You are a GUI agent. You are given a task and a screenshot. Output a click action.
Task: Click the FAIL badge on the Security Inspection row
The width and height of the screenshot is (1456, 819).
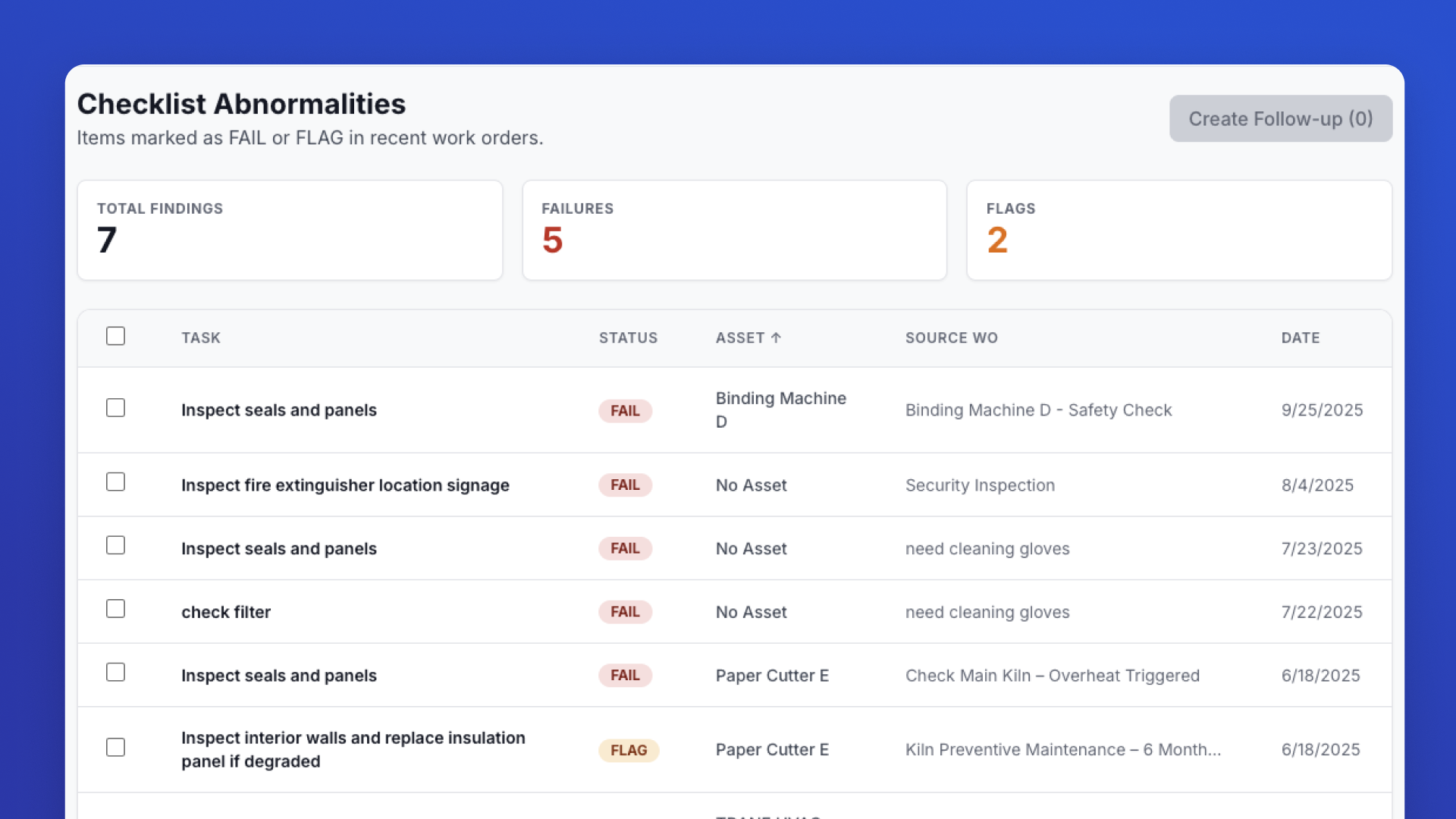[625, 485]
